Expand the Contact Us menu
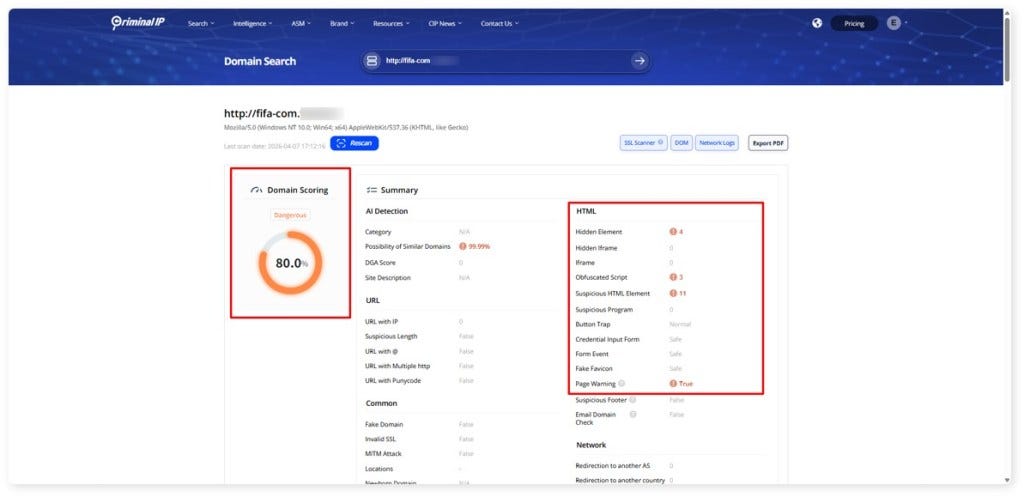Viewport: 1024px width, 497px height. pos(500,24)
